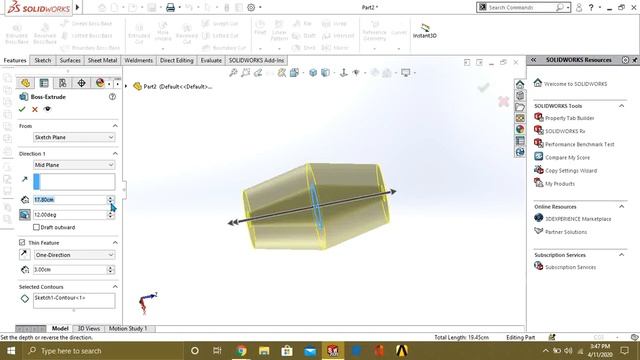Screen dimensions: 640x360
Task: Click Zoom to Area icon
Action: pyautogui.click(x=245, y=73)
